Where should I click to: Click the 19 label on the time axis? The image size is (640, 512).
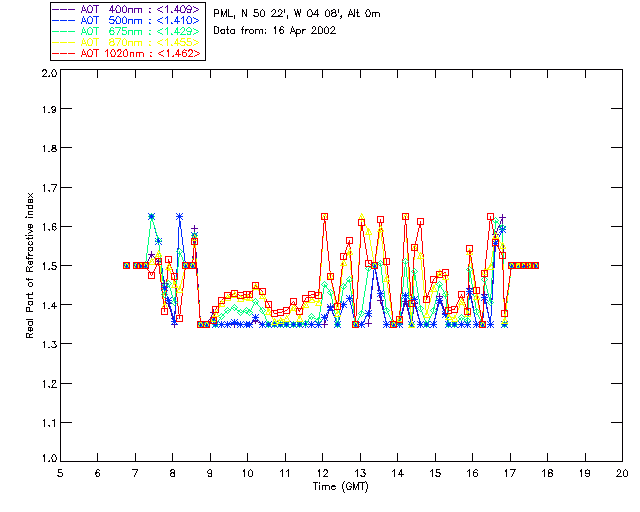point(585,473)
